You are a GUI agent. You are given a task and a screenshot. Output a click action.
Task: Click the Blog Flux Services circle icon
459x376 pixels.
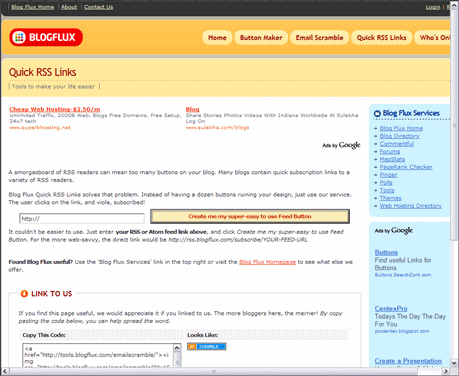(377, 114)
